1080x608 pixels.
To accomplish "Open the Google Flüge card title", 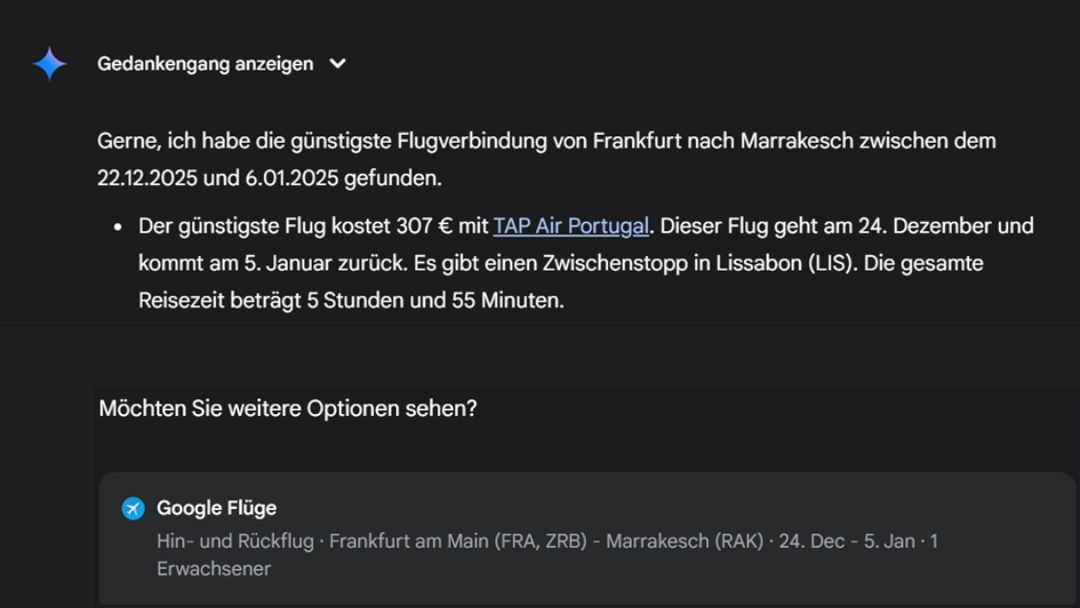I will point(216,508).
